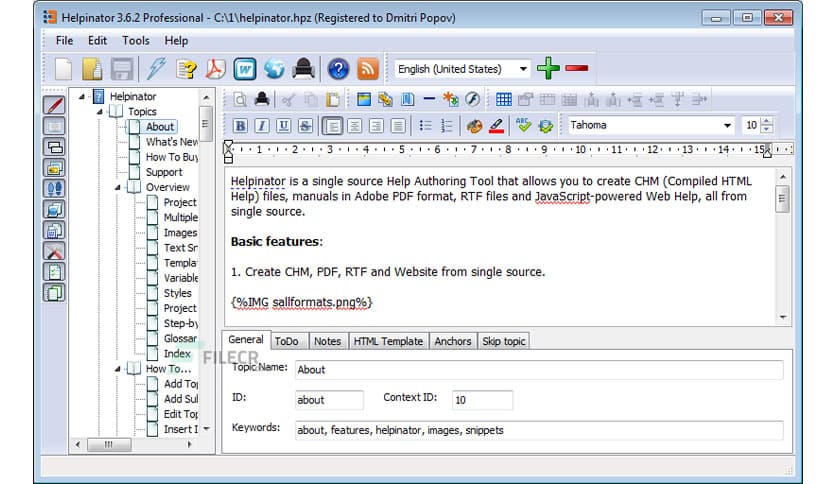Insert image with the picture icon
The image size is (836, 484).
tap(364, 99)
